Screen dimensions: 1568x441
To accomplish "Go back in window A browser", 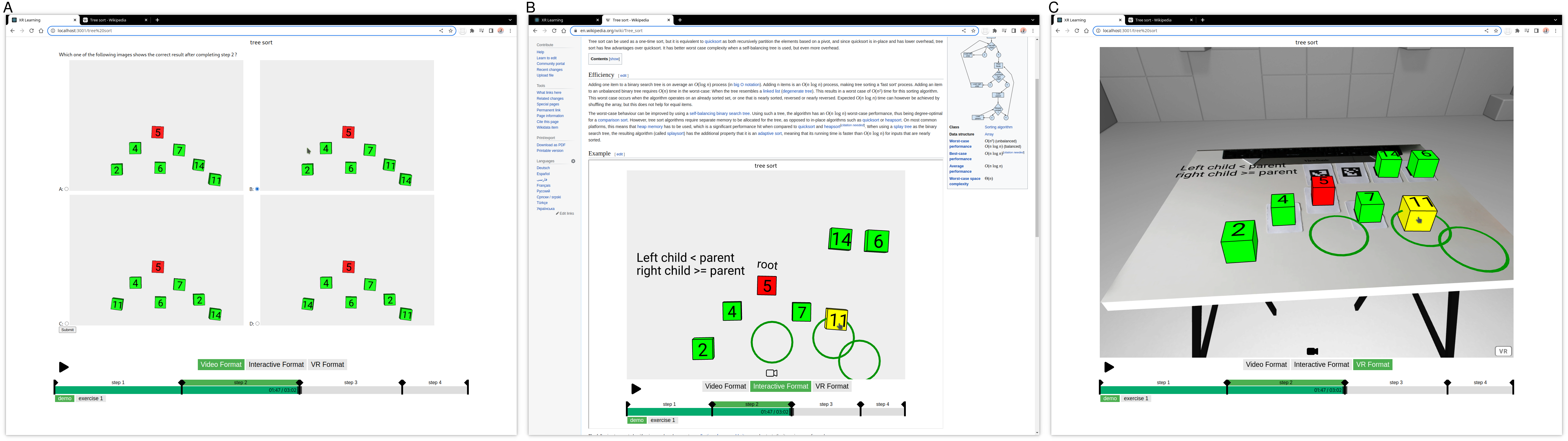I will pyautogui.click(x=12, y=30).
